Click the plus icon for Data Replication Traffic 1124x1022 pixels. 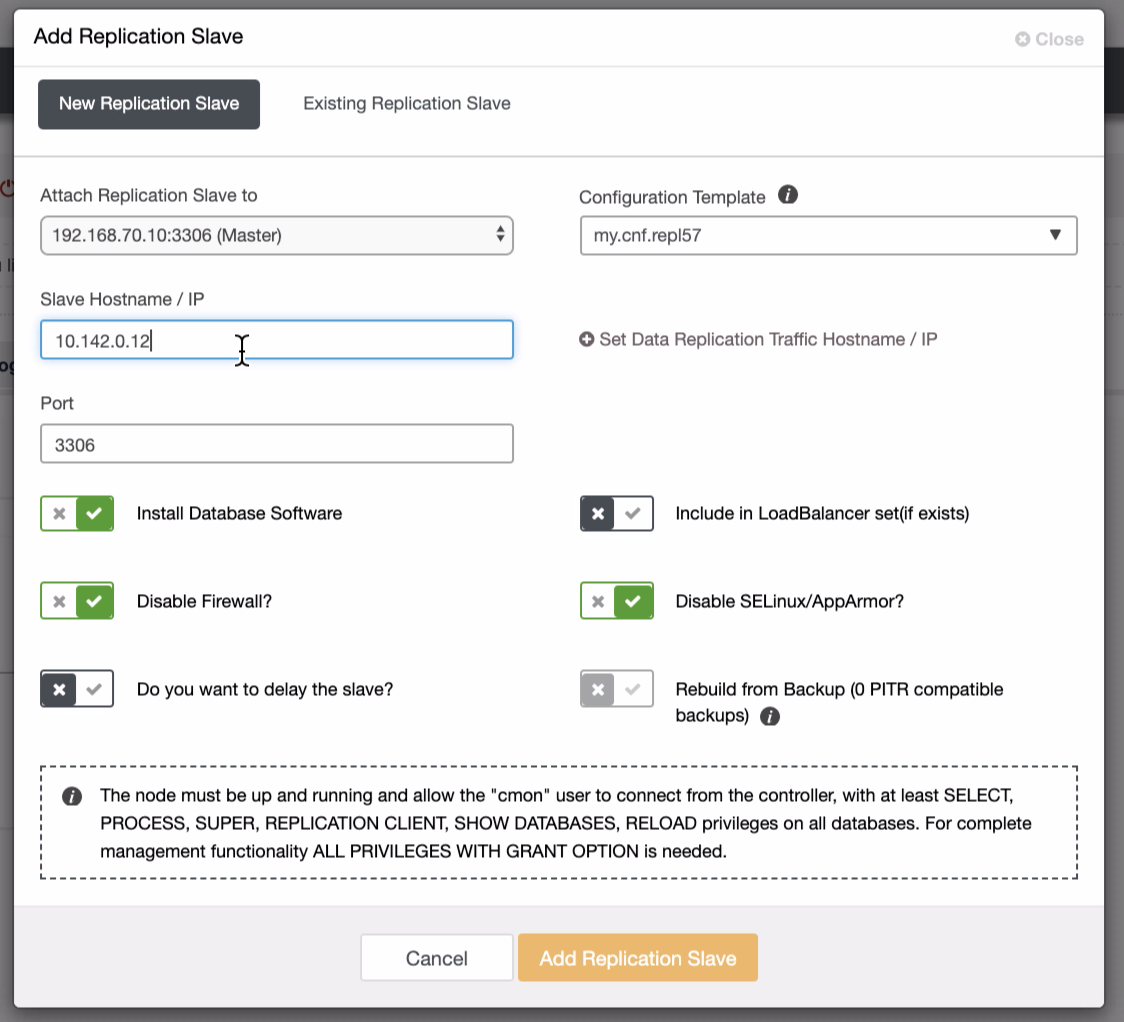pos(586,339)
